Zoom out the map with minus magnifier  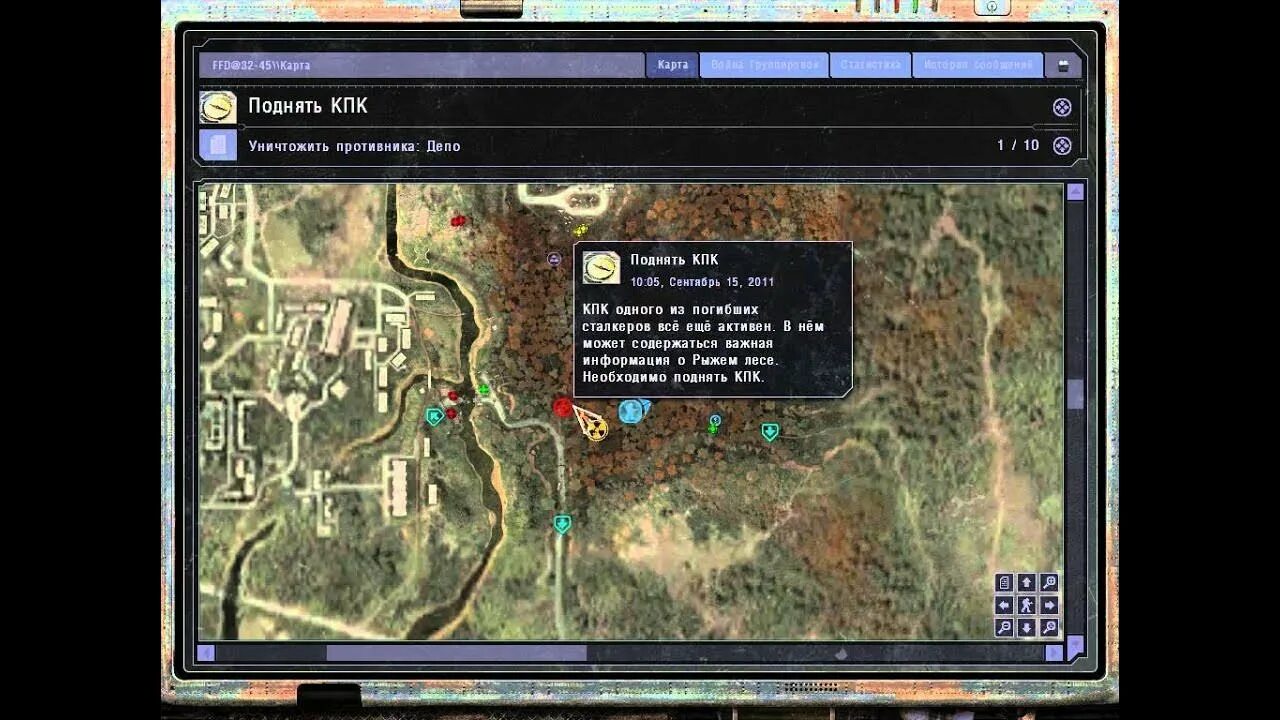1004,628
